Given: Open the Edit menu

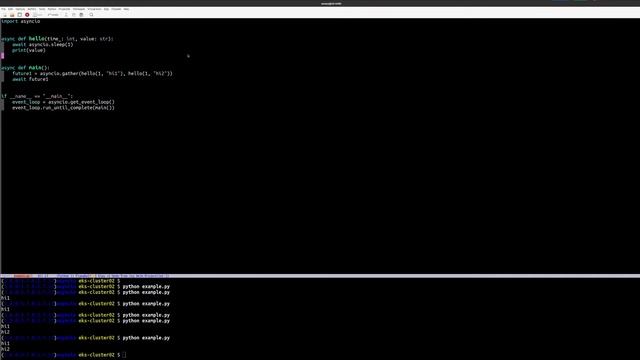Looking at the screenshot, I should point(11,9).
